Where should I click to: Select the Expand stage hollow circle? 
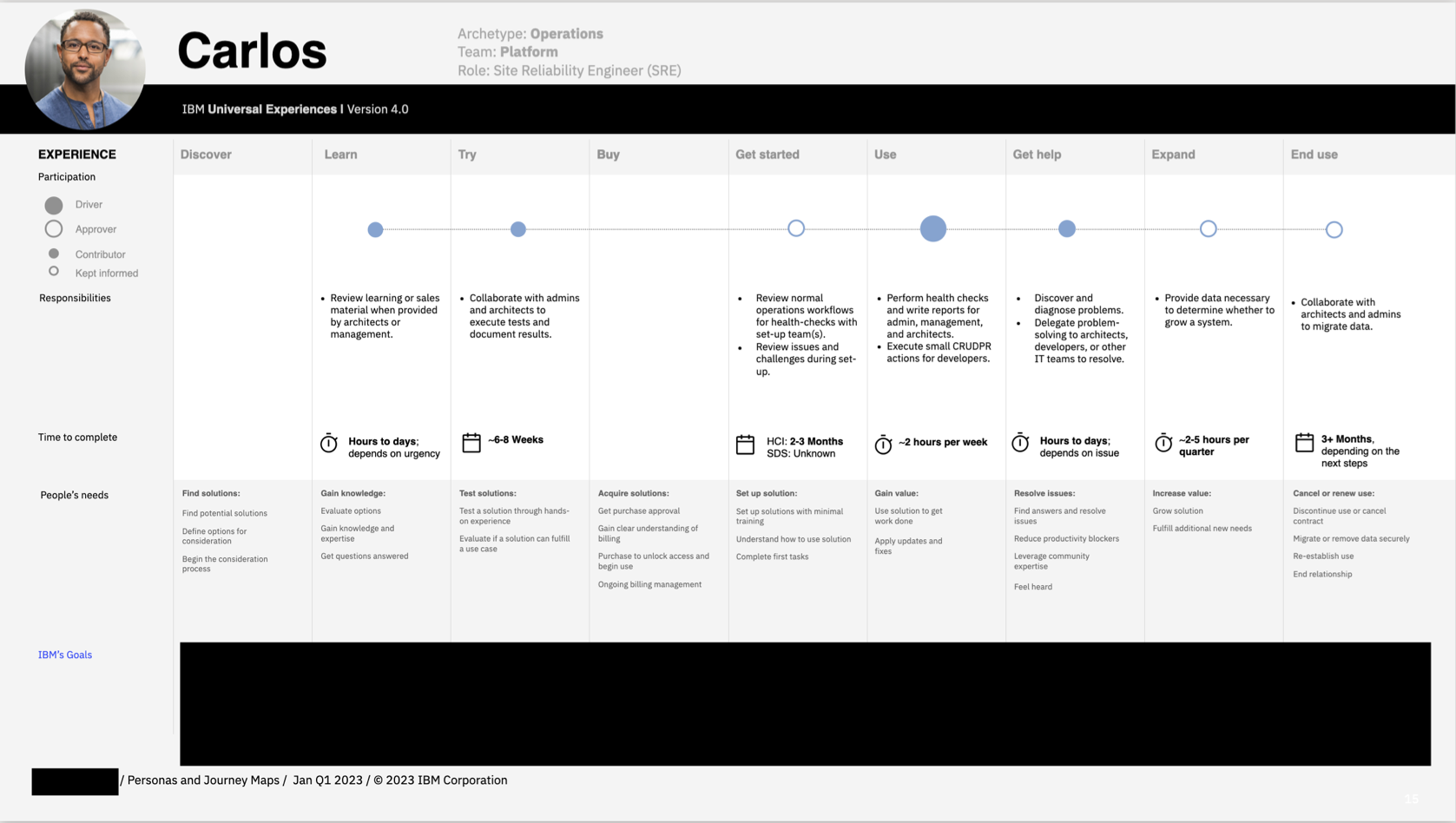pyautogui.click(x=1209, y=229)
